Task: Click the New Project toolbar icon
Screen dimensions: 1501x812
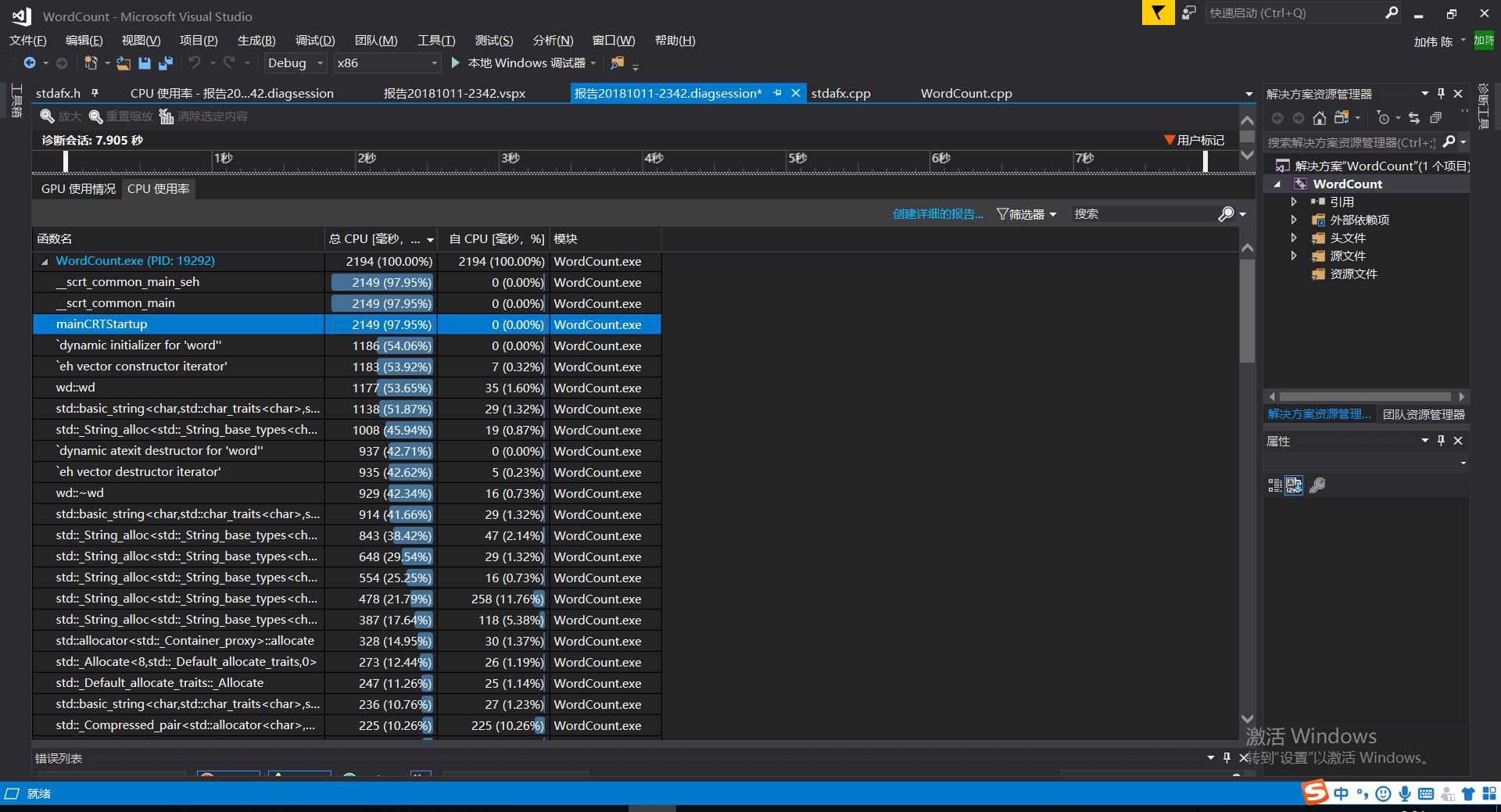Action: coord(91,63)
